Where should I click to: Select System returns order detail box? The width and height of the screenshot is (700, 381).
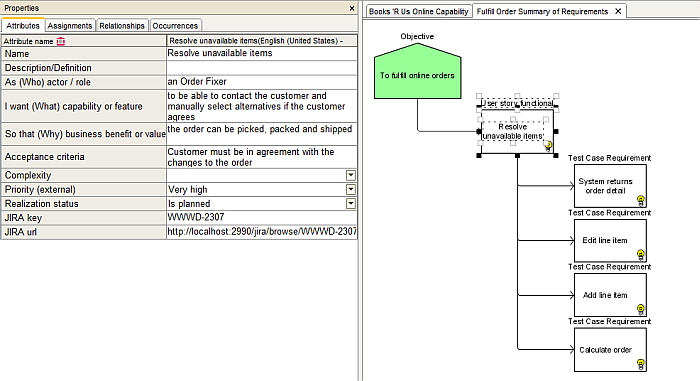[x=610, y=186]
